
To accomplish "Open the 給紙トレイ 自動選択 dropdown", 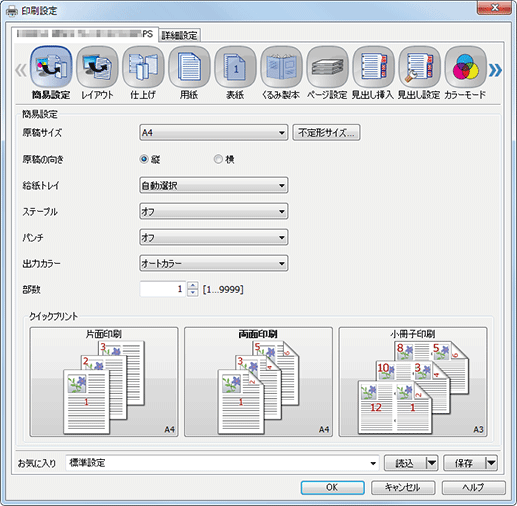I will point(213,185).
